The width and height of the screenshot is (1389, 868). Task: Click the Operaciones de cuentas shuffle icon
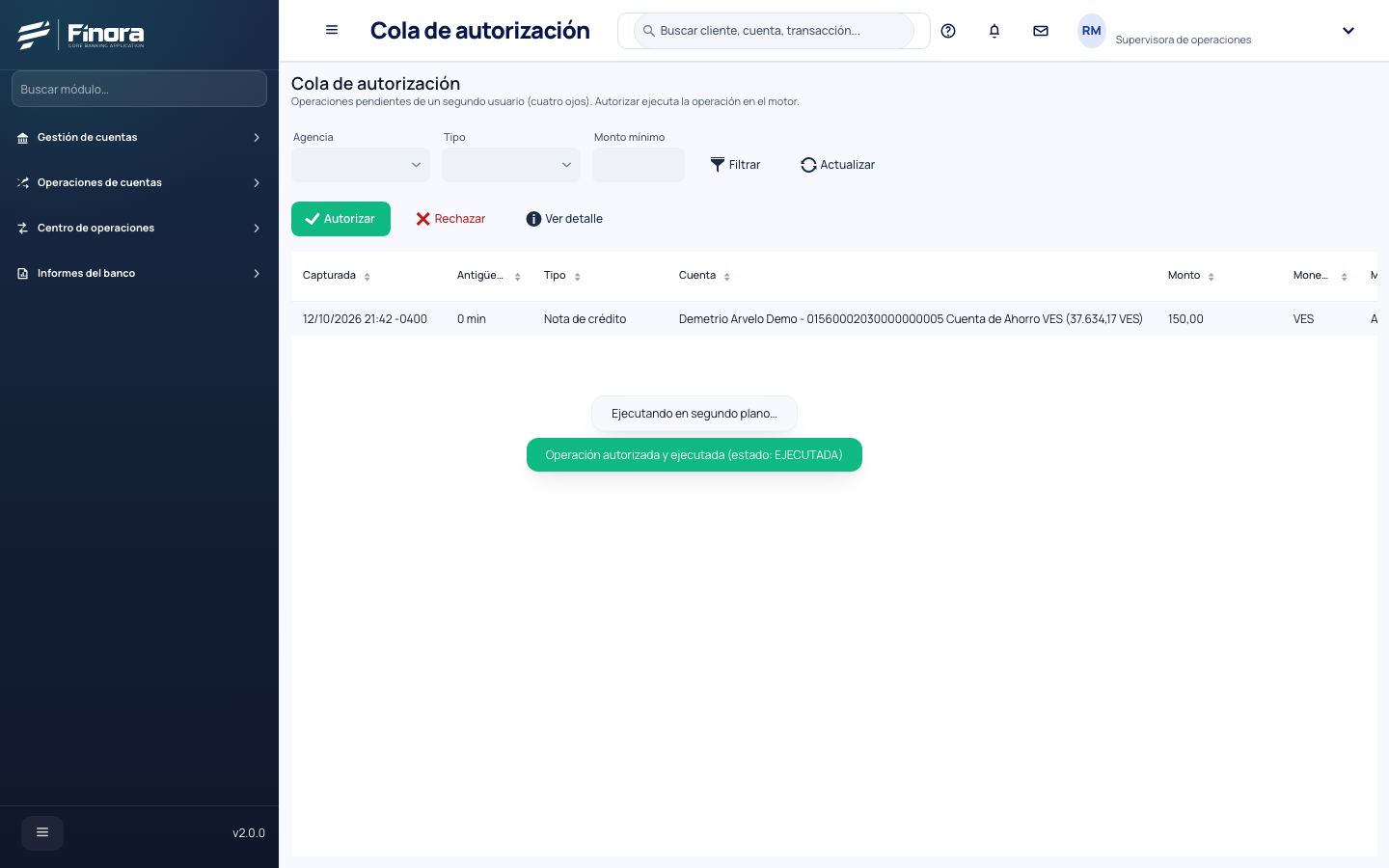22,183
